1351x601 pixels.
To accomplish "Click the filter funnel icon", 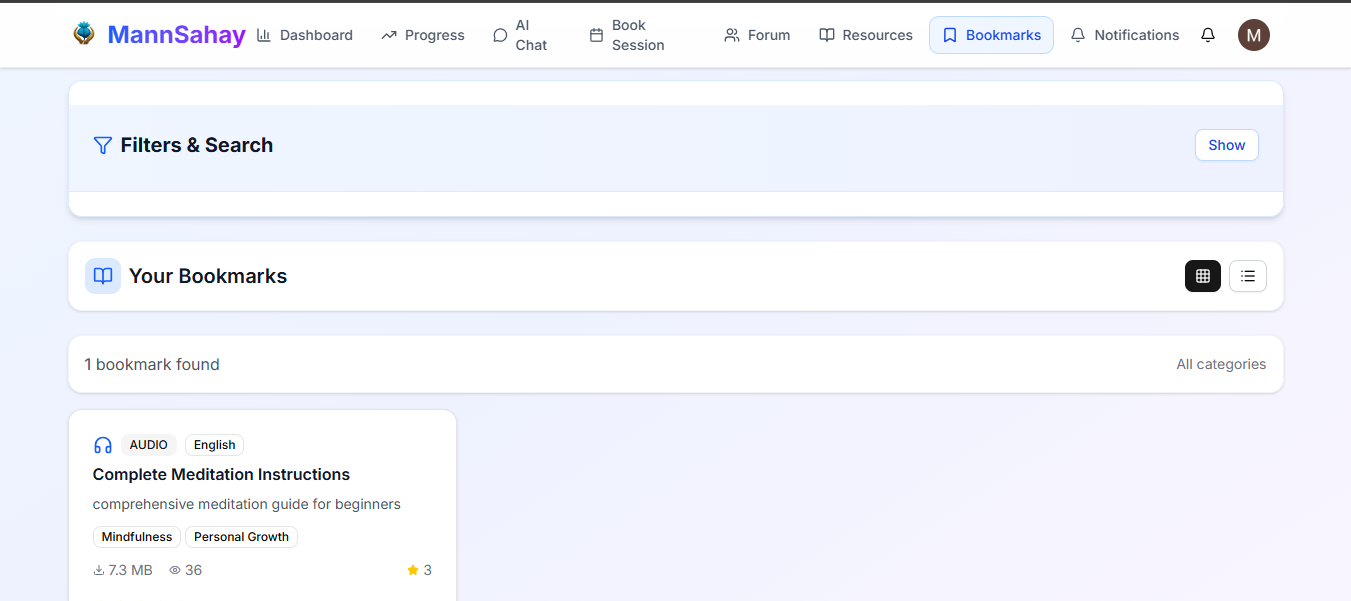I will (102, 145).
